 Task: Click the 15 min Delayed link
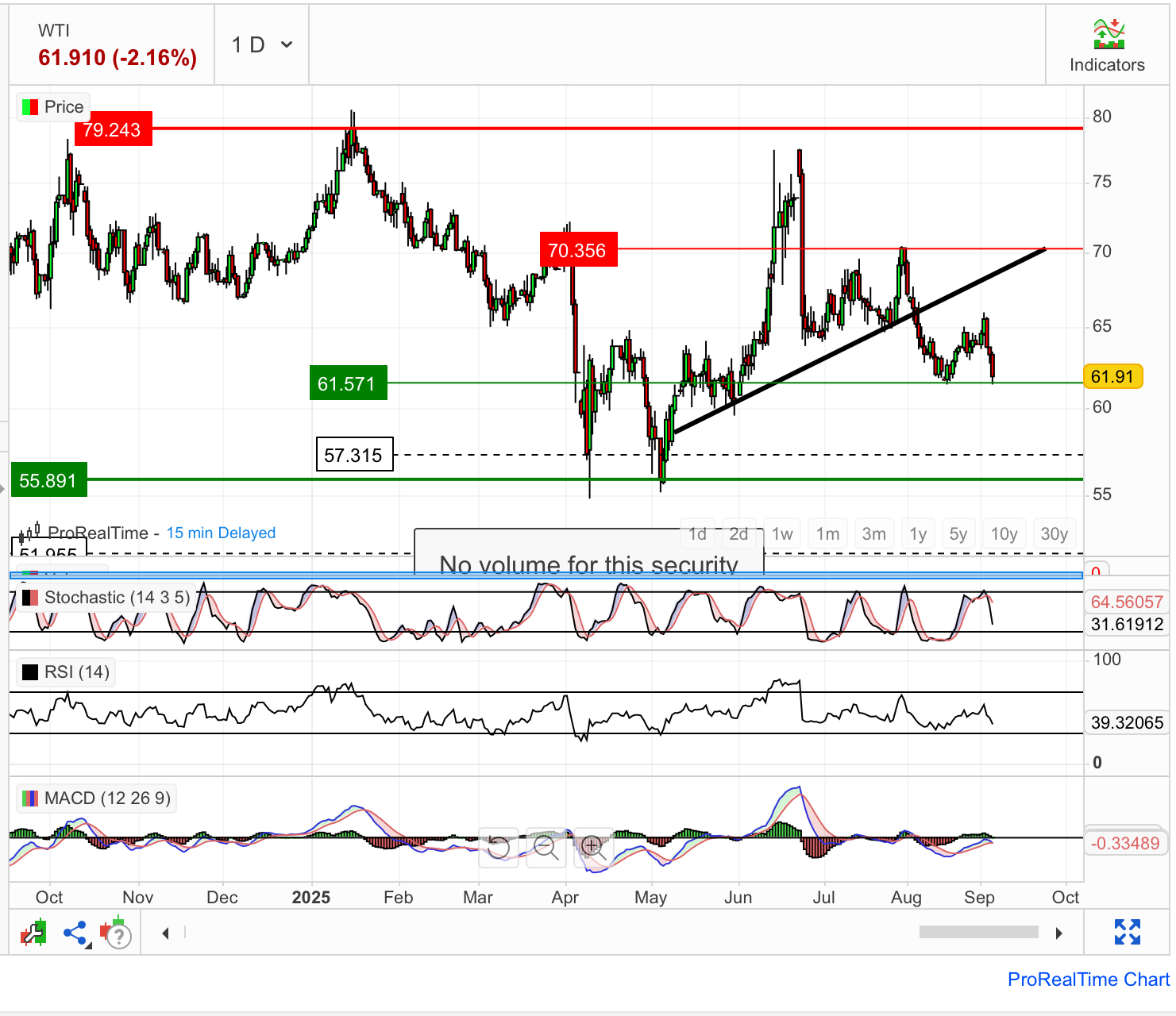pyautogui.click(x=221, y=533)
